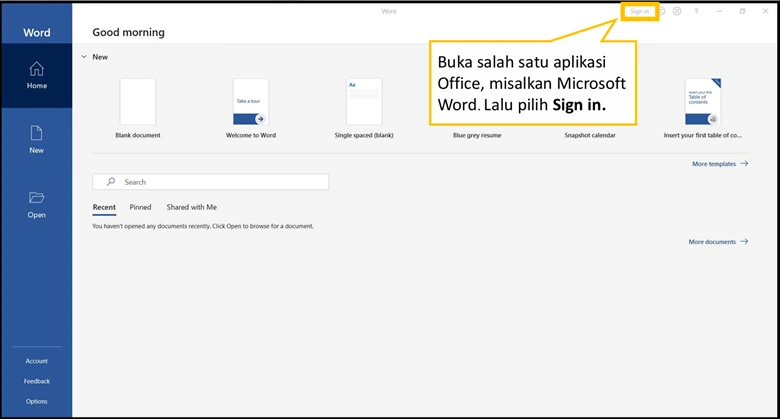Viewport: 780px width, 419px height.
Task: Open the Open folder page
Action: tap(36, 205)
